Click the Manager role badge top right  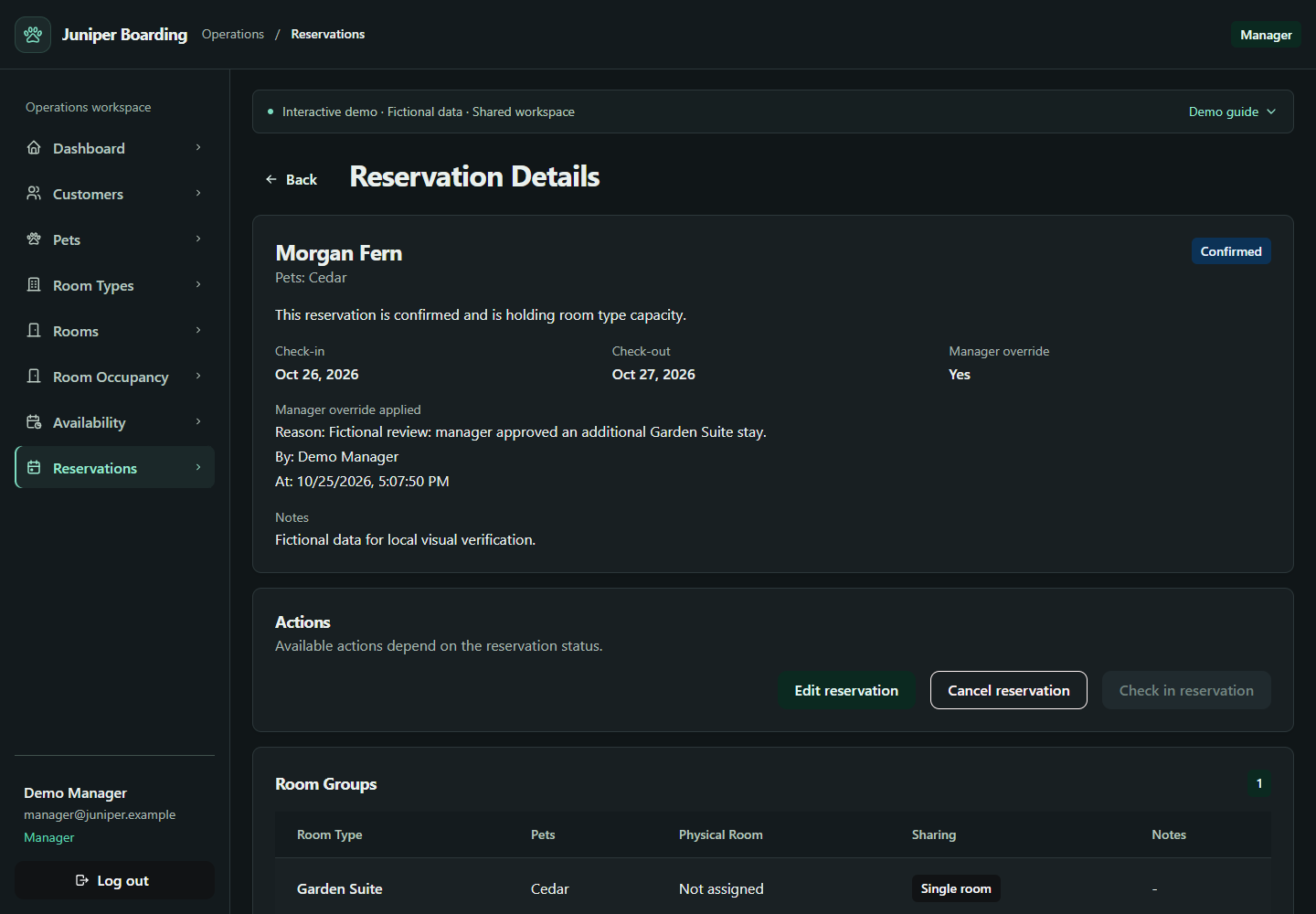[x=1266, y=35]
